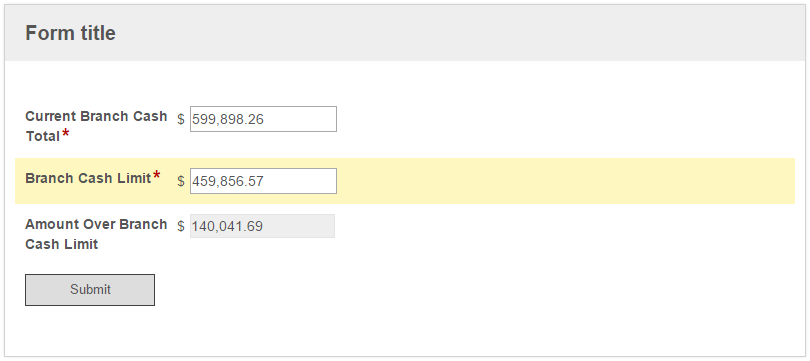The height and width of the screenshot is (361, 810).
Task: Click the dollar sign before the 459,856.57 field
Action: point(181,181)
